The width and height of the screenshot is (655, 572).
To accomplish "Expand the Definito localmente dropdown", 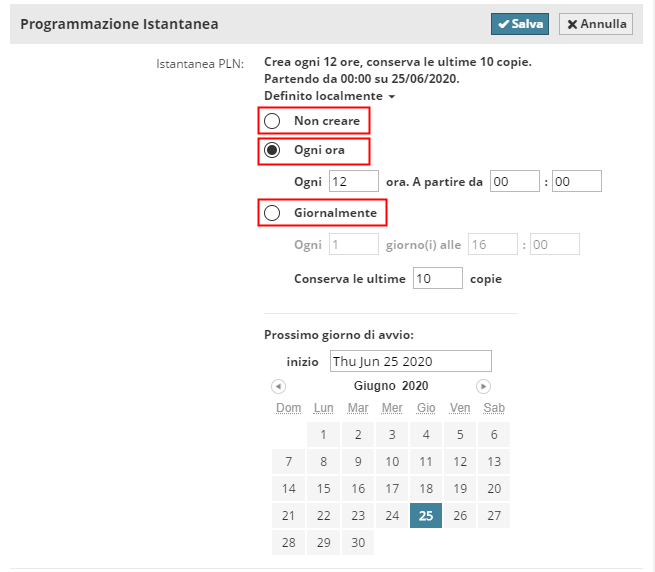I will tap(329, 96).
